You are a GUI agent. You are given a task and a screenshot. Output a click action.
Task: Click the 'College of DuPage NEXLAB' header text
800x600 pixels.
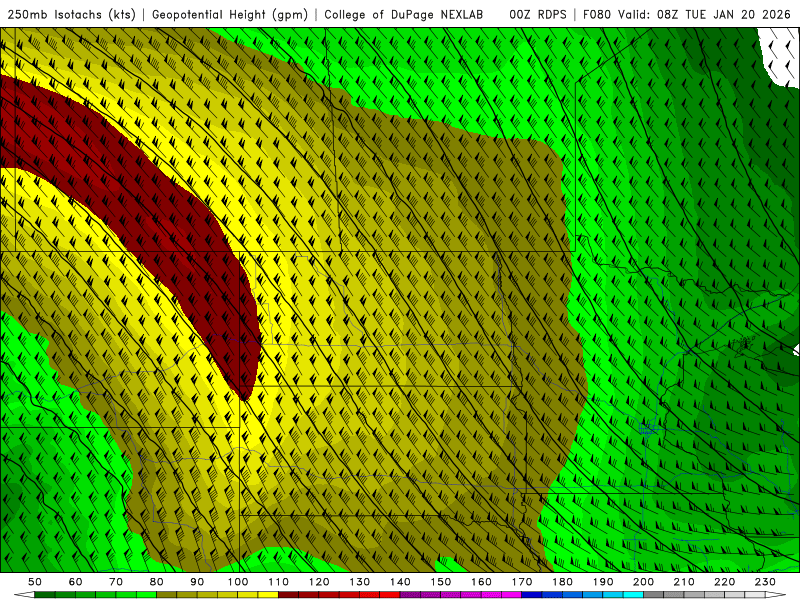(404, 15)
